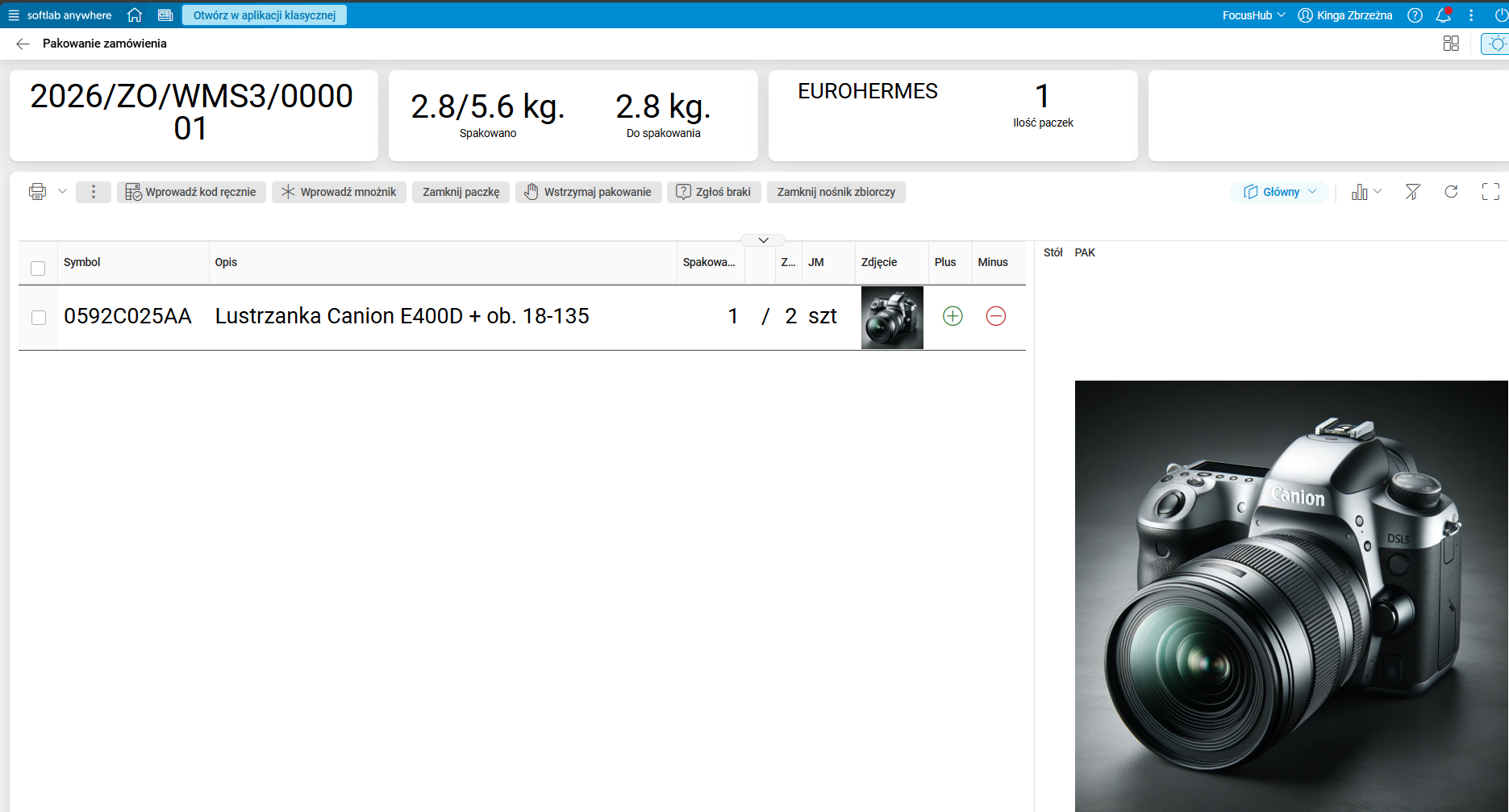Open the softlab anywhere hamburger menu
1509x812 pixels.
click(x=14, y=15)
